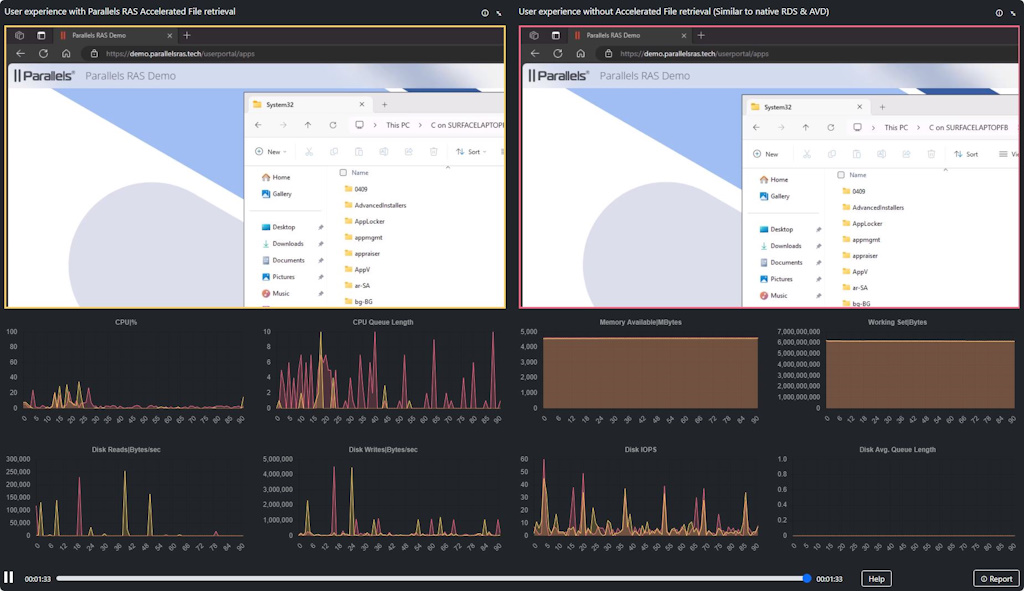
Task: Collapse the left Accelerated File retrieval panel
Action: tap(499, 13)
